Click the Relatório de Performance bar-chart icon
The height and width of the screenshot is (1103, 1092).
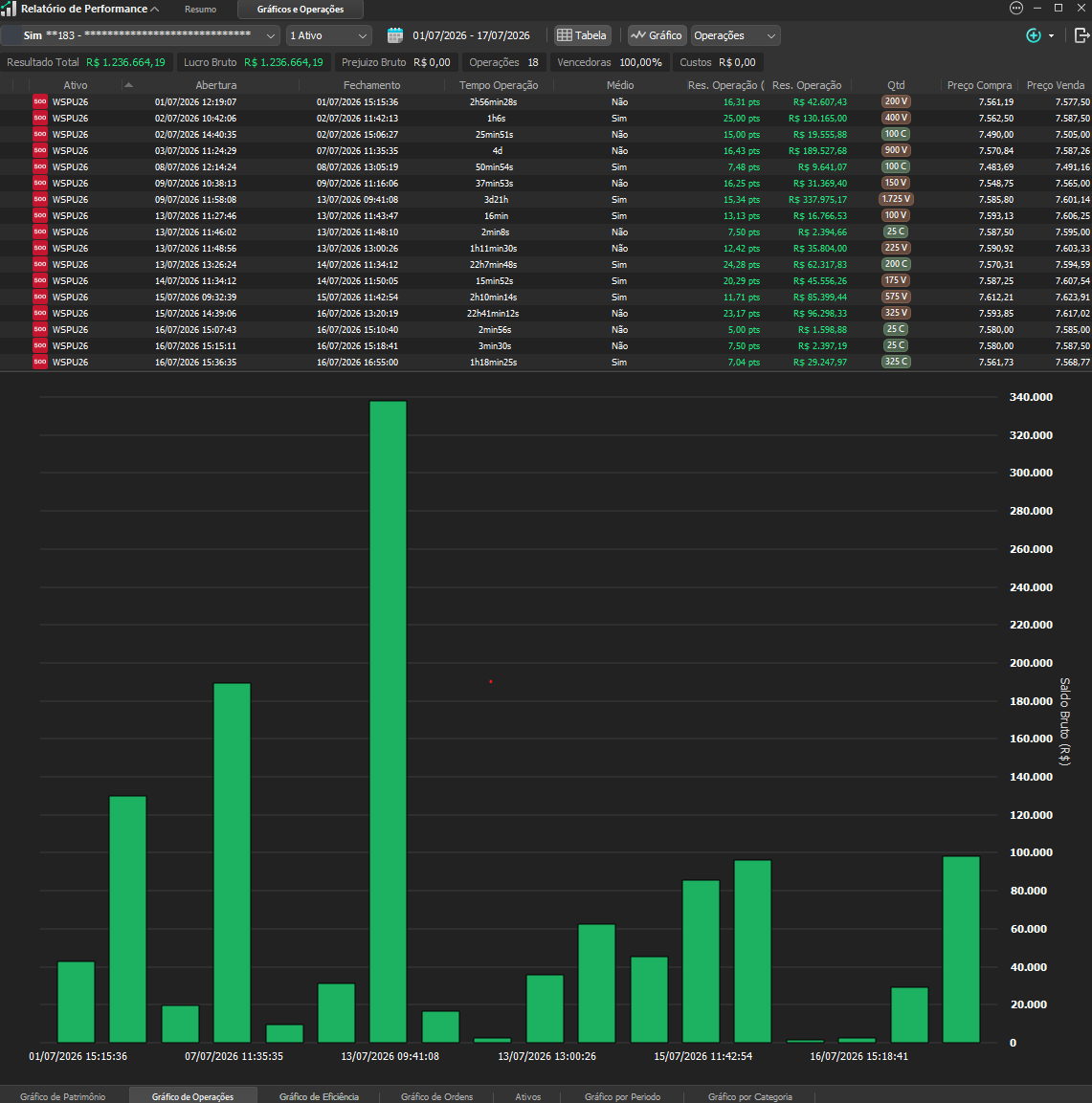(9, 9)
